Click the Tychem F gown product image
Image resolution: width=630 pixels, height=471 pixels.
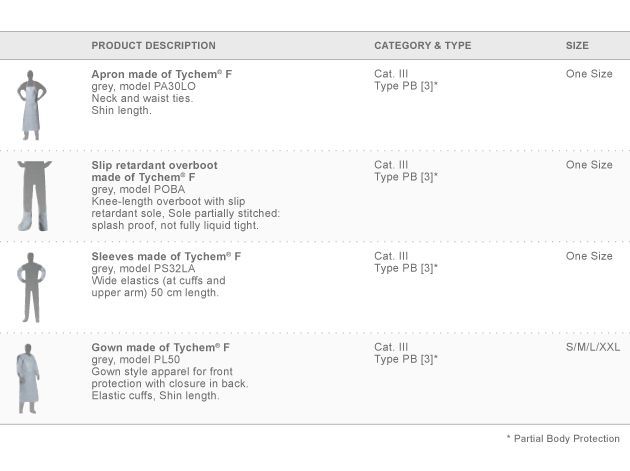pyautogui.click(x=29, y=378)
